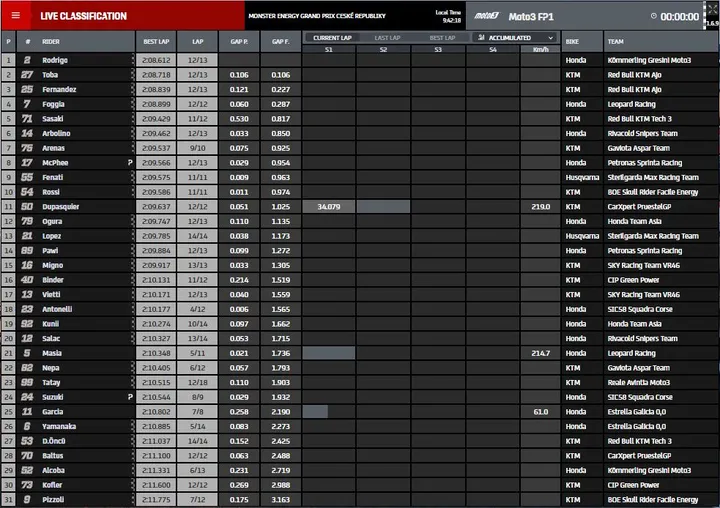Click the checkered flag icon in Lopez's row

click(133, 236)
